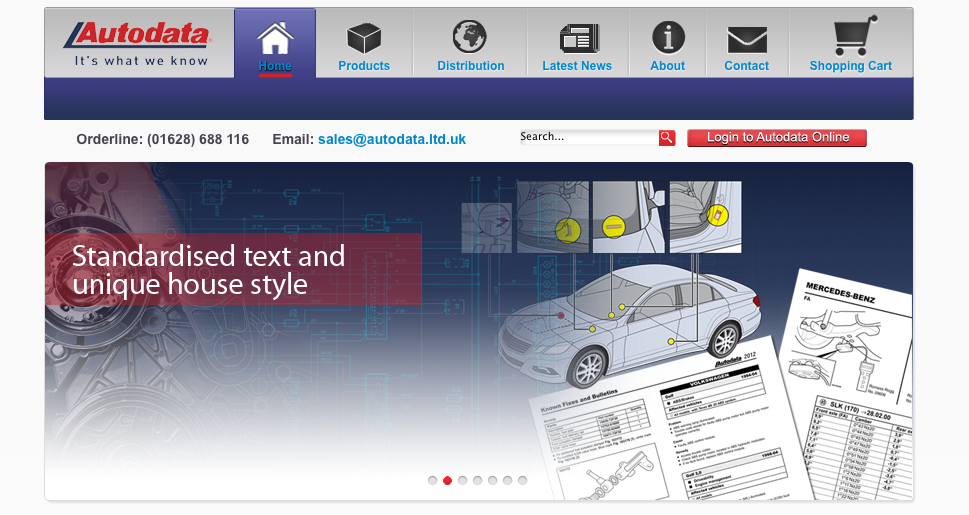Click the rightmost yellow-marker component thumbnail

tap(706, 216)
